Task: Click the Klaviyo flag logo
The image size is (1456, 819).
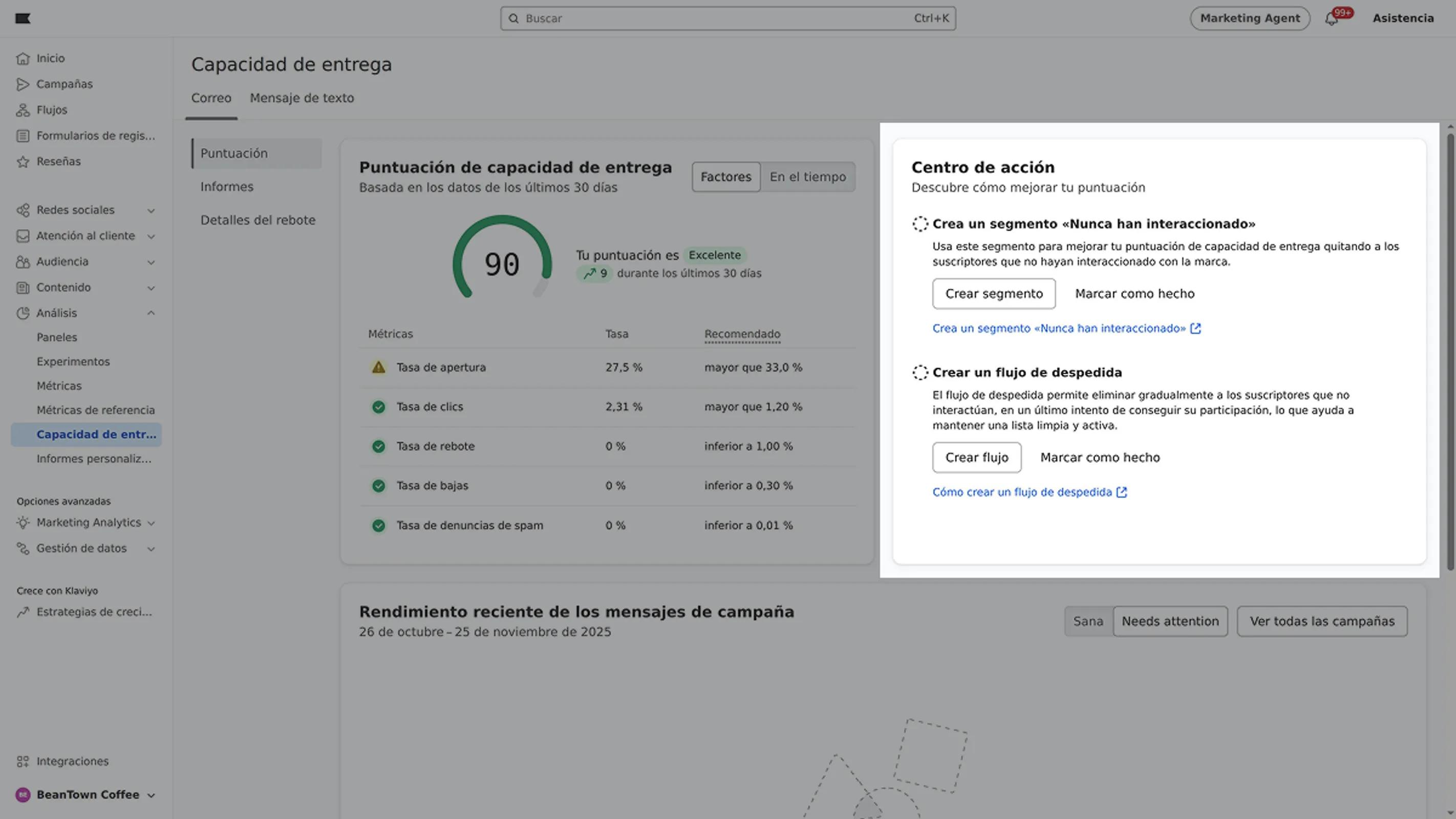Action: click(x=23, y=18)
